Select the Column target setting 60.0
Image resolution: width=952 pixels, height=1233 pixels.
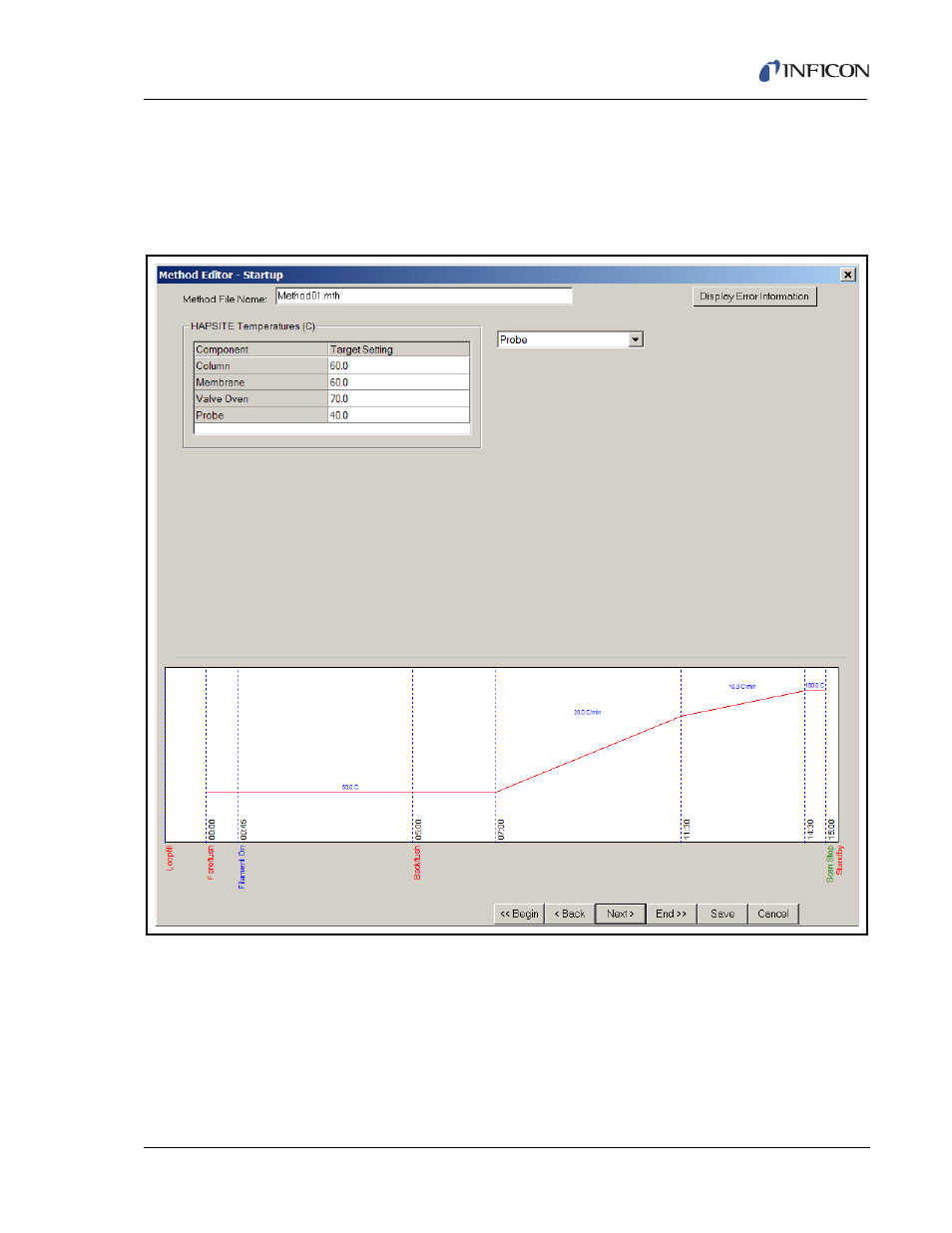[x=398, y=366]
